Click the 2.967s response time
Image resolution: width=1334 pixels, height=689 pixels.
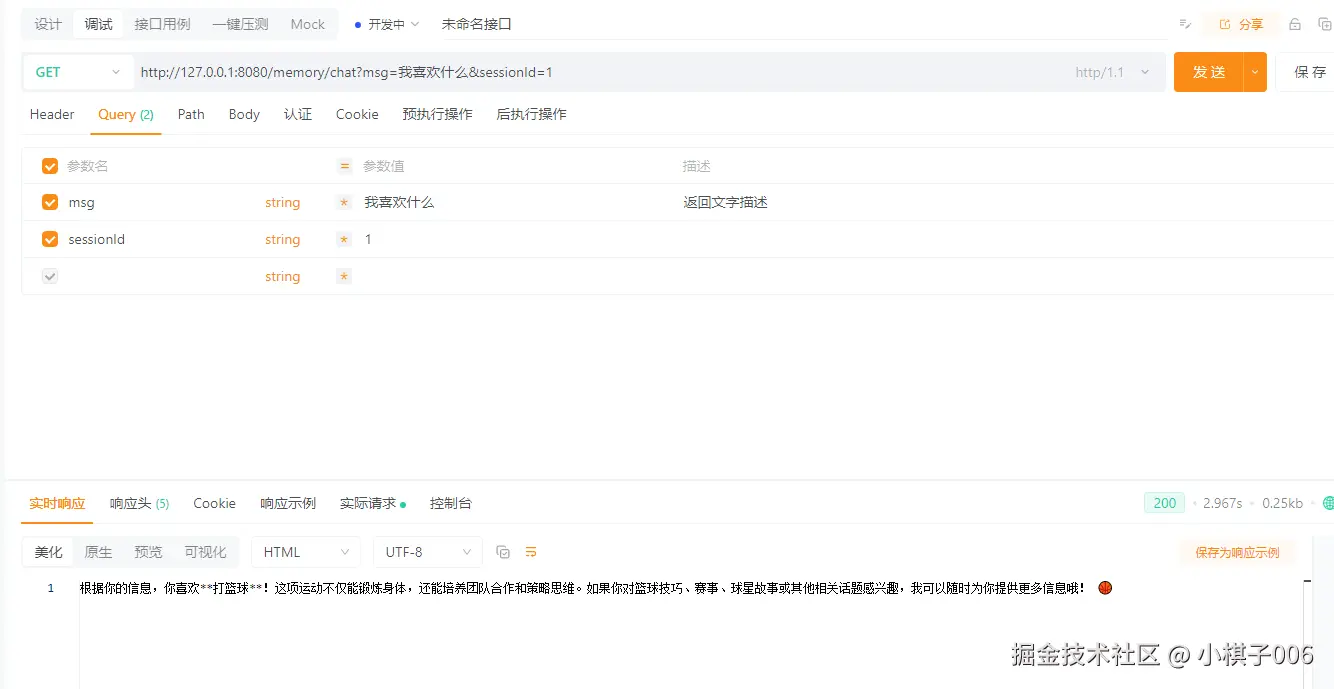(1222, 503)
